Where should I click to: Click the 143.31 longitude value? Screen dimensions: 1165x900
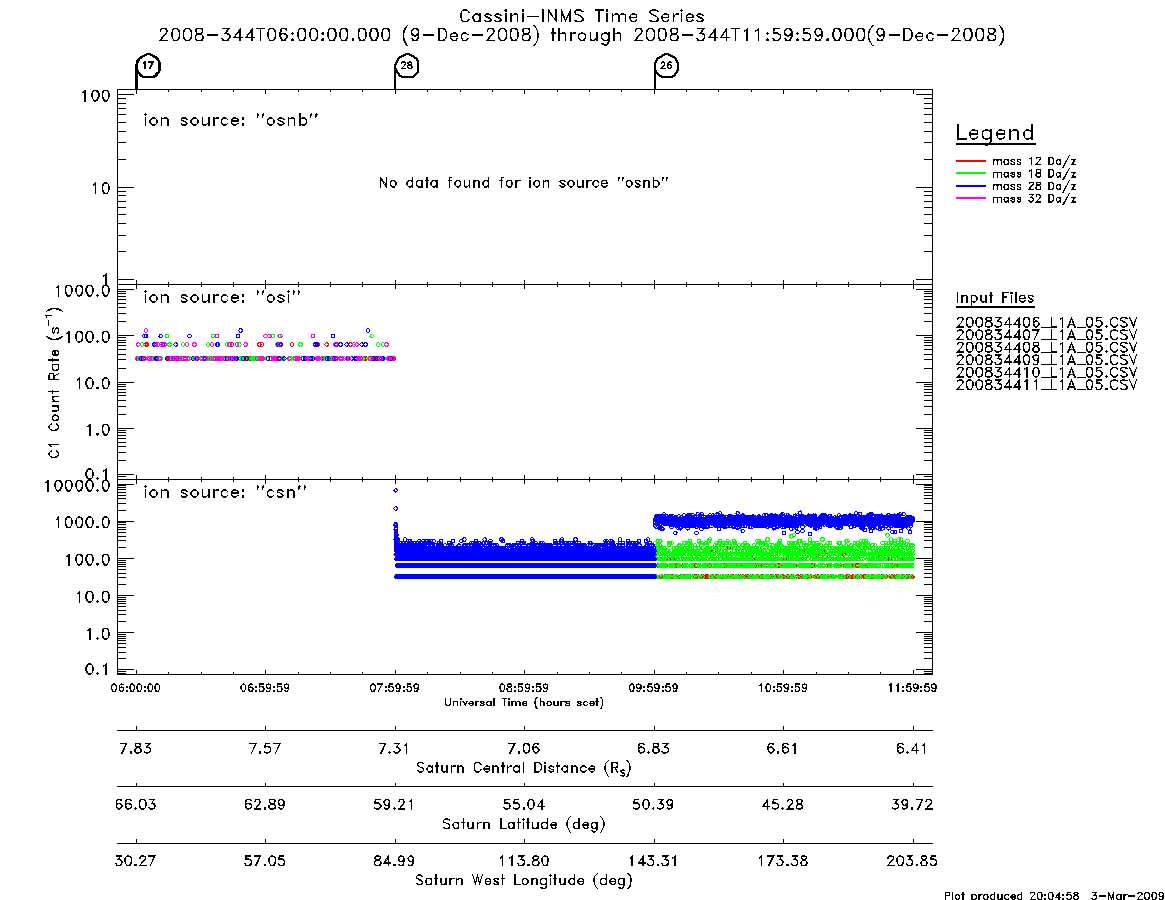coord(653,861)
